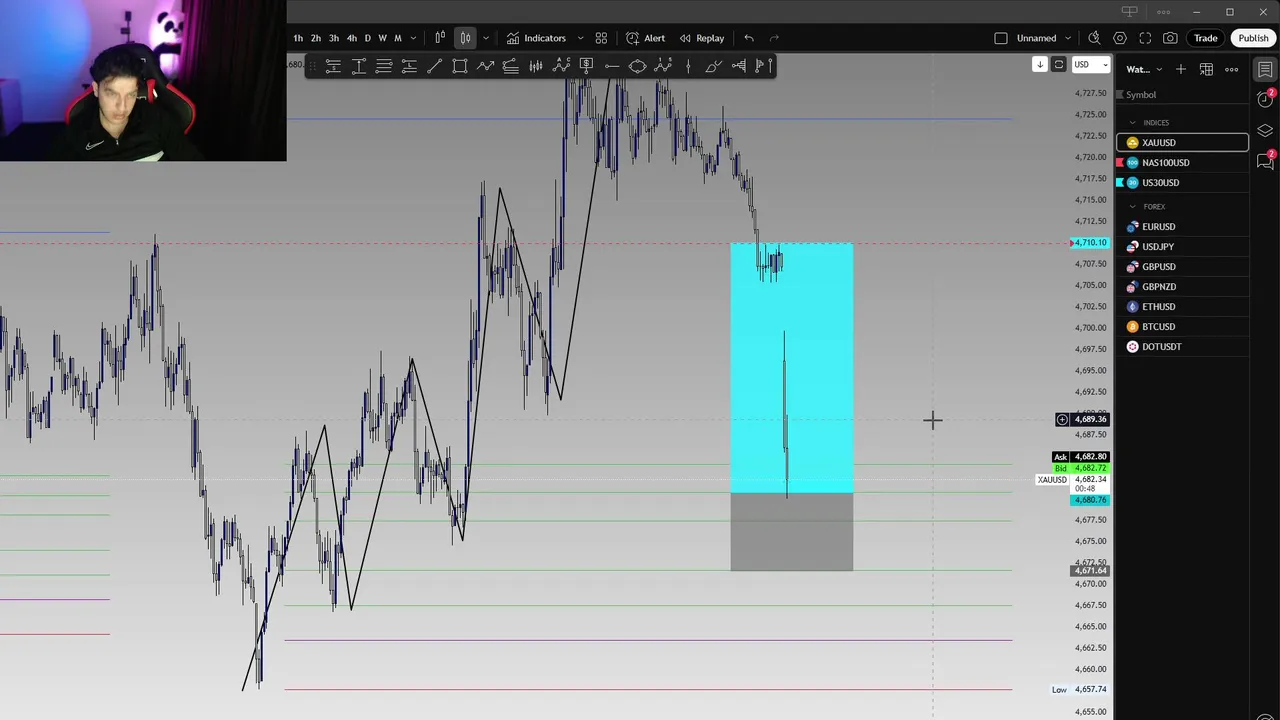This screenshot has height=720, width=1280.
Task: Click the plus button at crosshair price
Action: click(x=1062, y=419)
